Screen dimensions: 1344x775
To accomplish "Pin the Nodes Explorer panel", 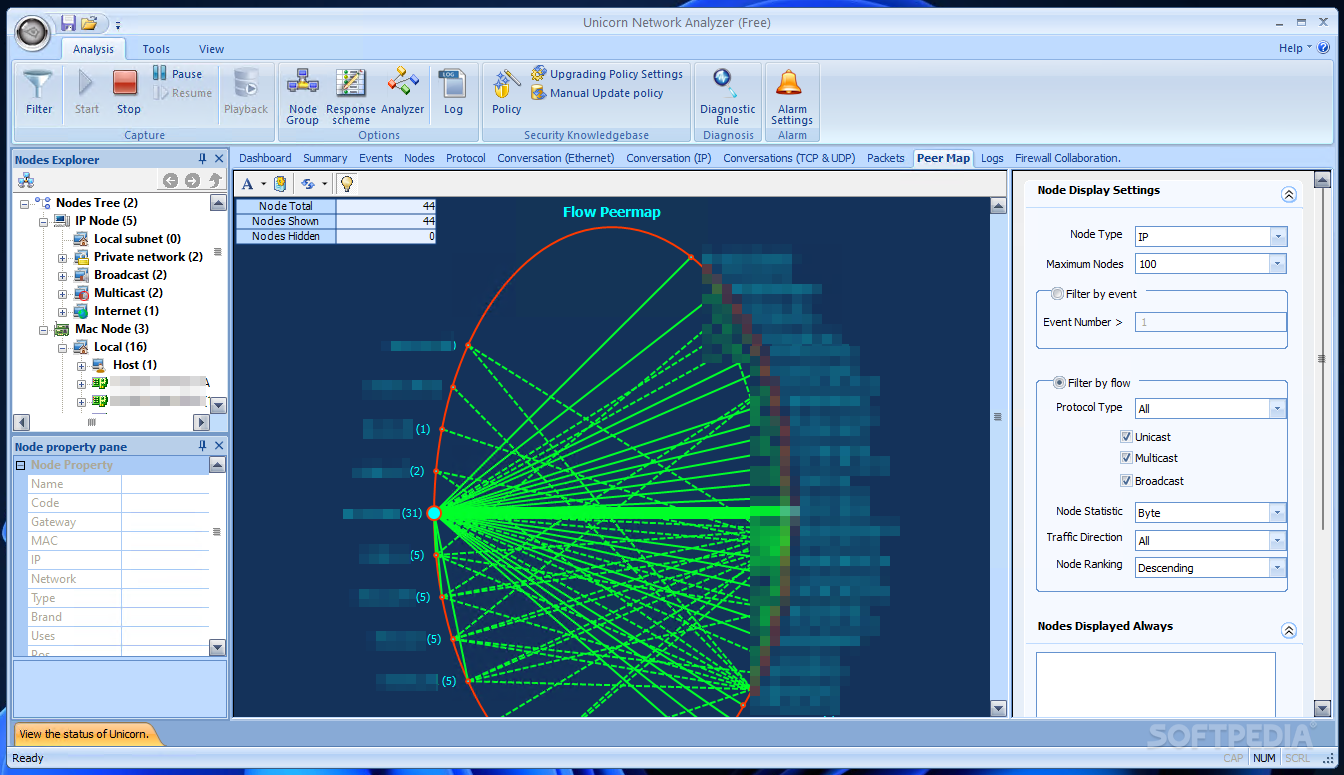I will (202, 159).
